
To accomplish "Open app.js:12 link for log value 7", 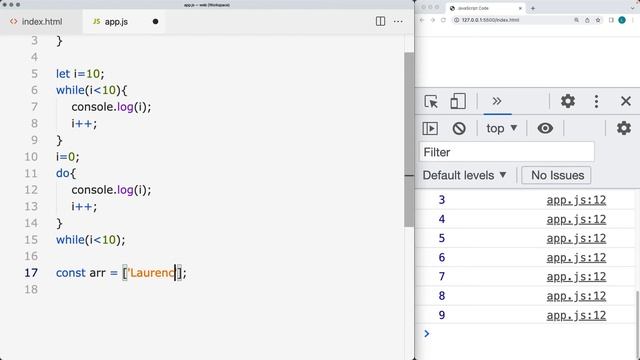I will pyautogui.click(x=576, y=277).
